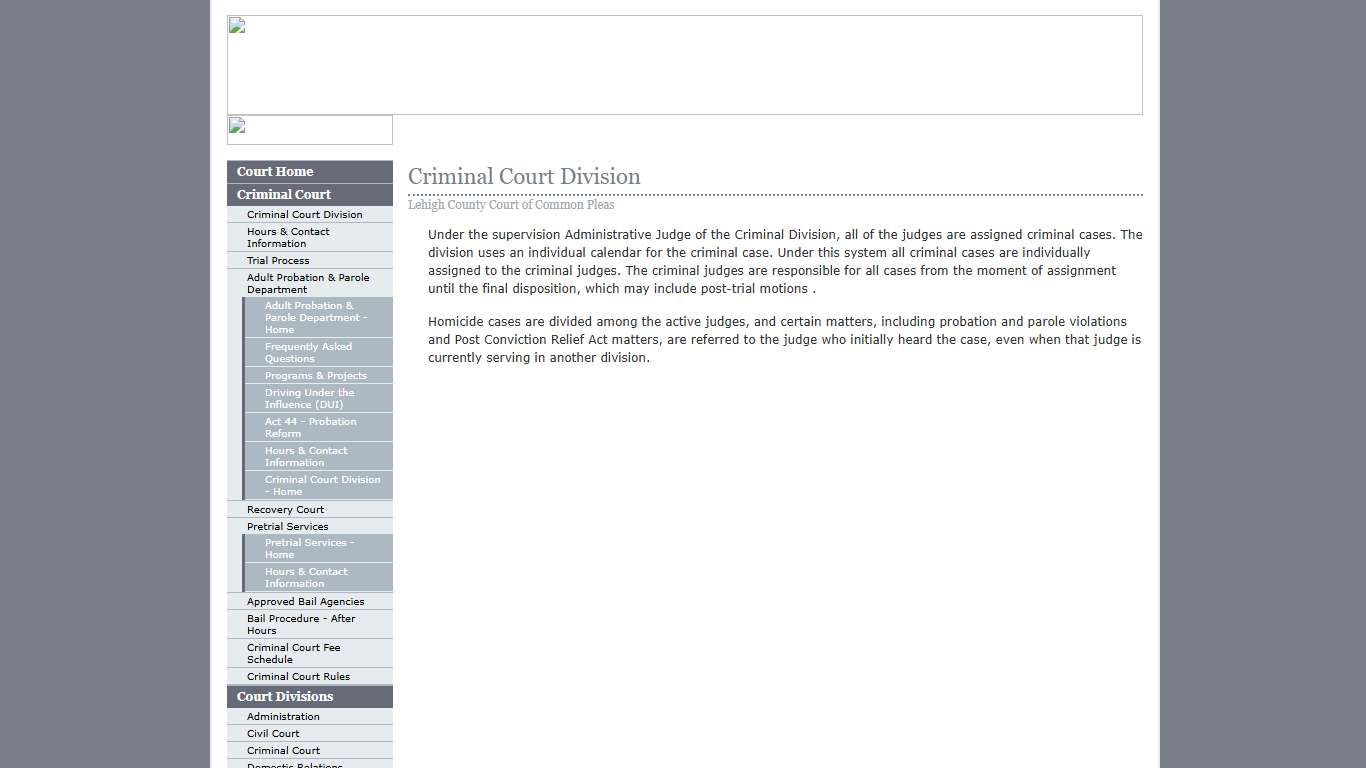
Task: Go to Criminal Court Division - Home
Action: coord(321,485)
